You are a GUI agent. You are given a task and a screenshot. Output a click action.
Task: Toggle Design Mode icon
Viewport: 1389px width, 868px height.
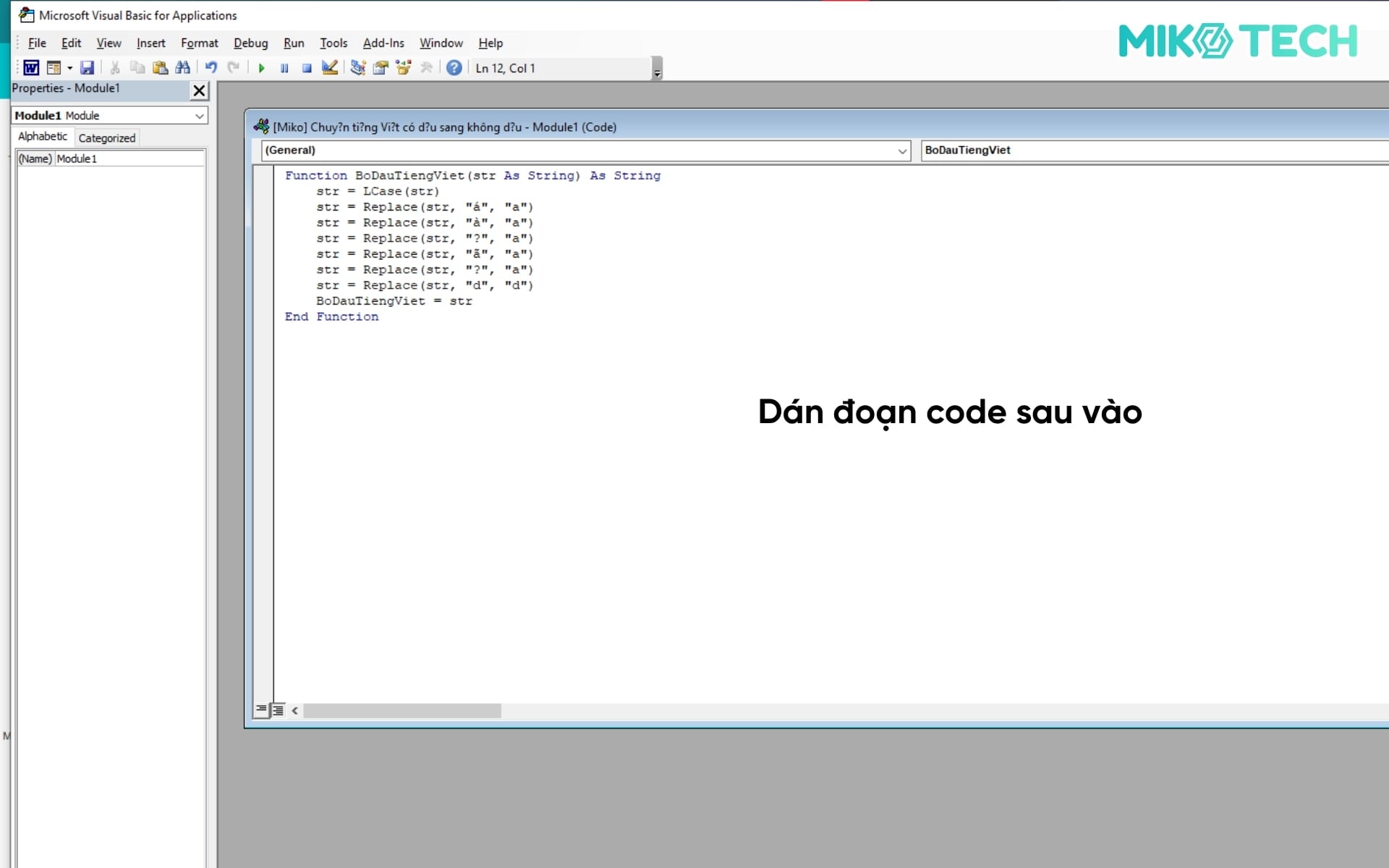pyautogui.click(x=330, y=68)
